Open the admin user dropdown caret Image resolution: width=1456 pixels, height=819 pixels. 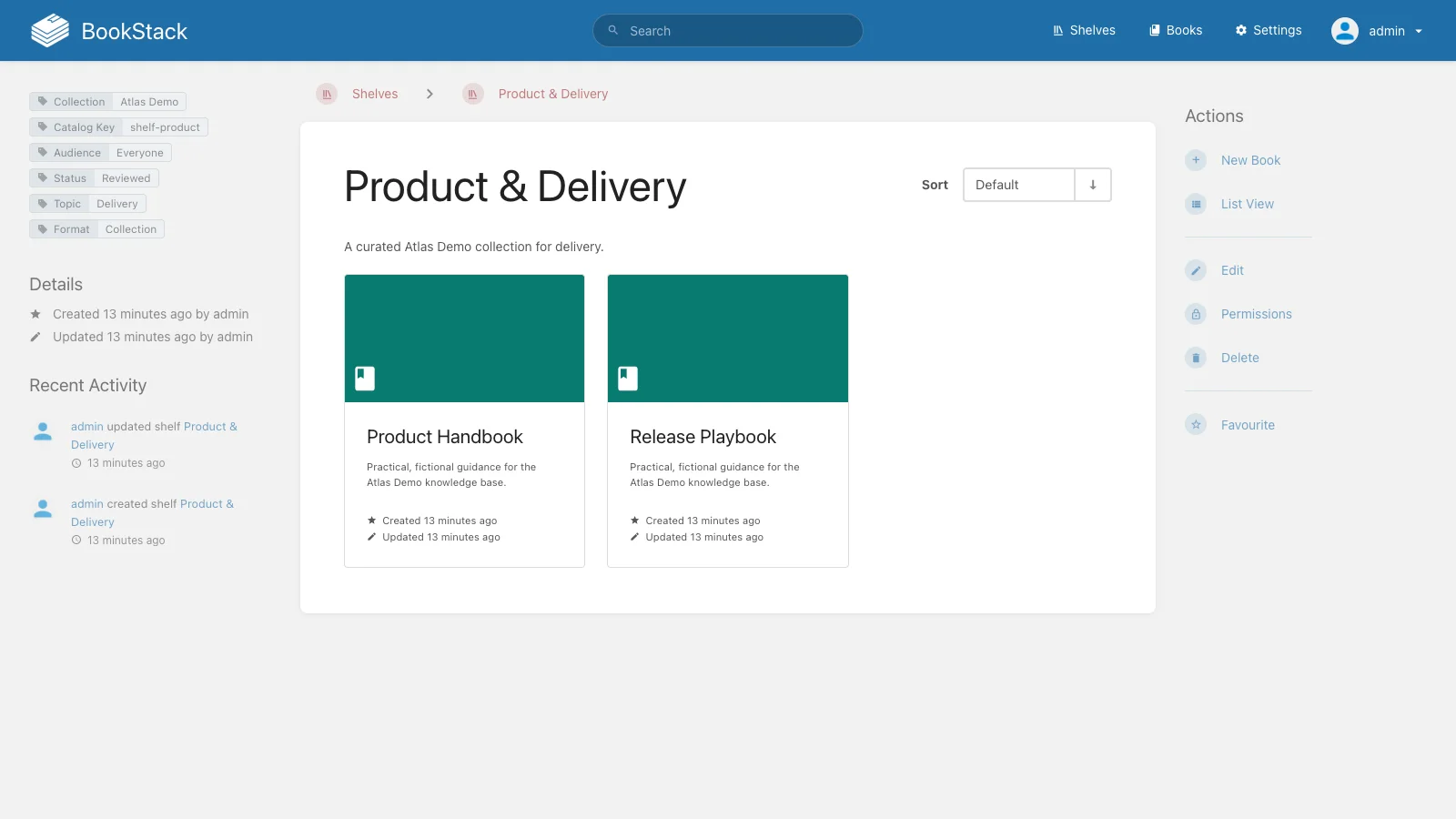(x=1418, y=31)
